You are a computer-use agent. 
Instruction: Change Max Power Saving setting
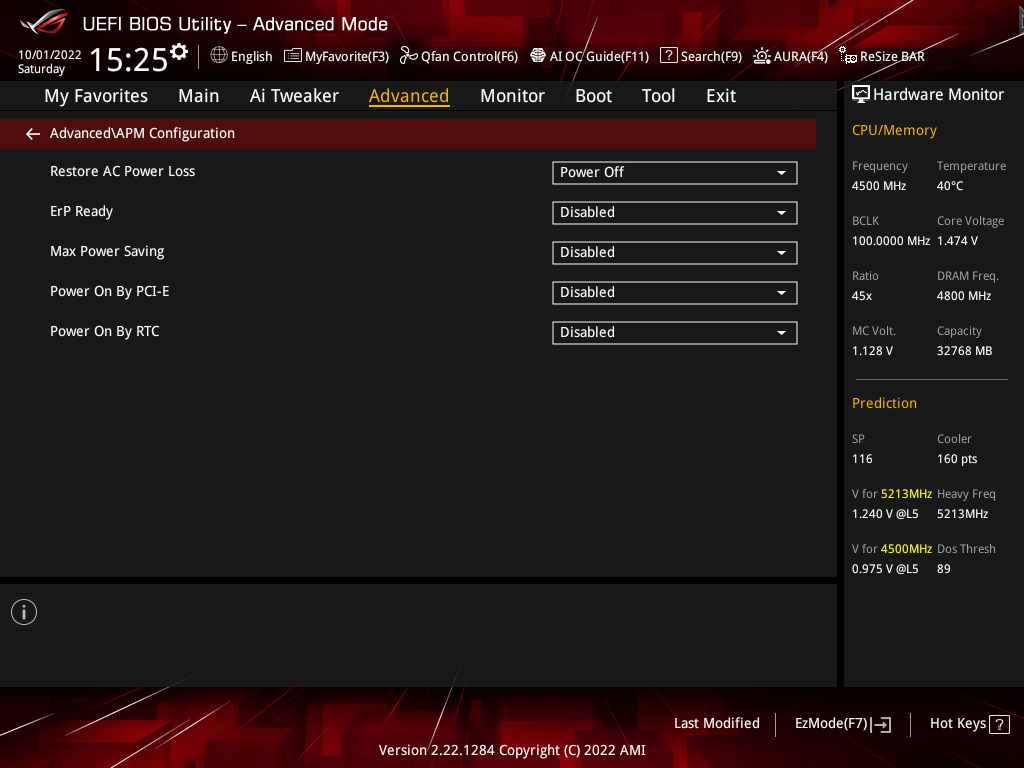[674, 253]
